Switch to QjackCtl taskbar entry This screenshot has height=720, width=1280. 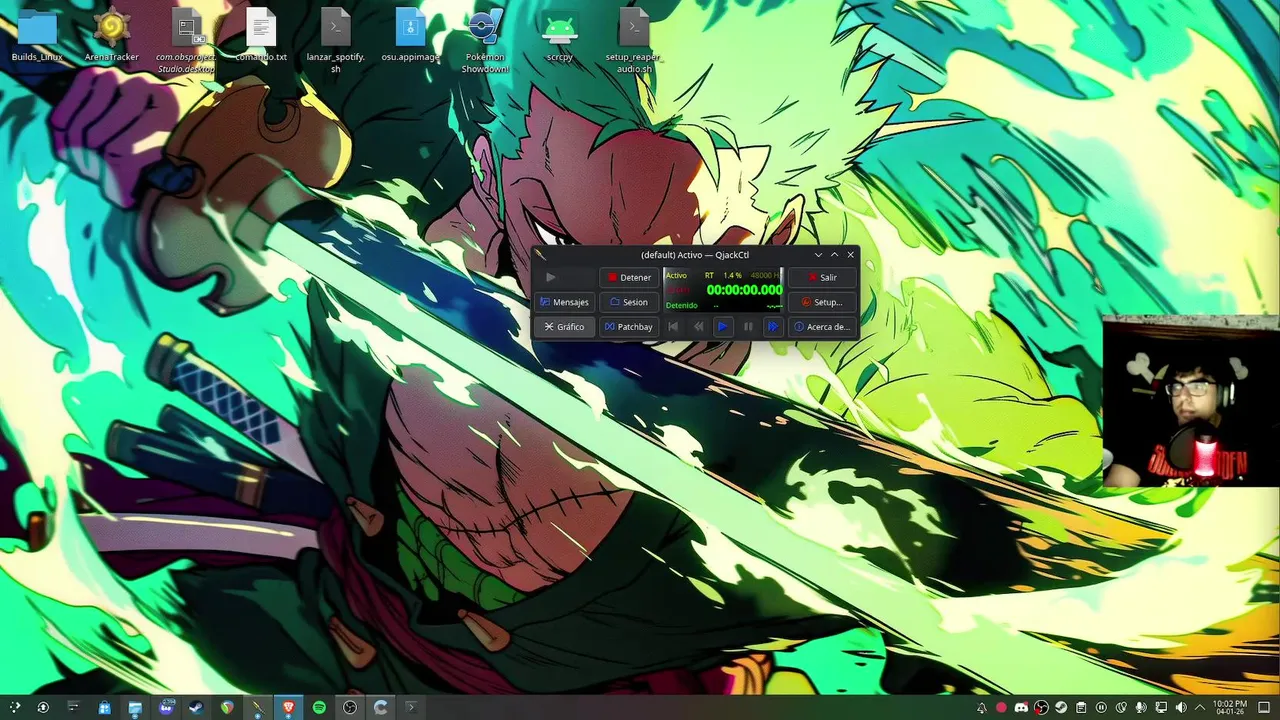tap(258, 707)
